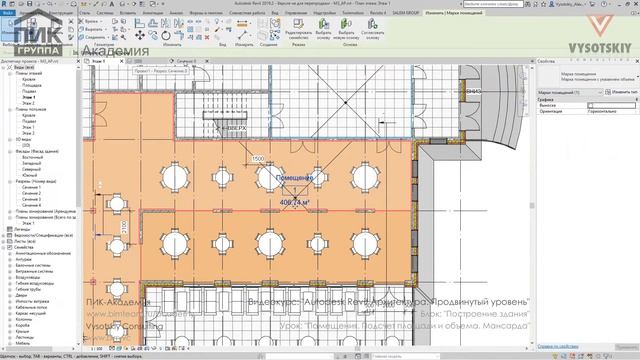Click the favorites star icon in title bar

click(x=543, y=4)
